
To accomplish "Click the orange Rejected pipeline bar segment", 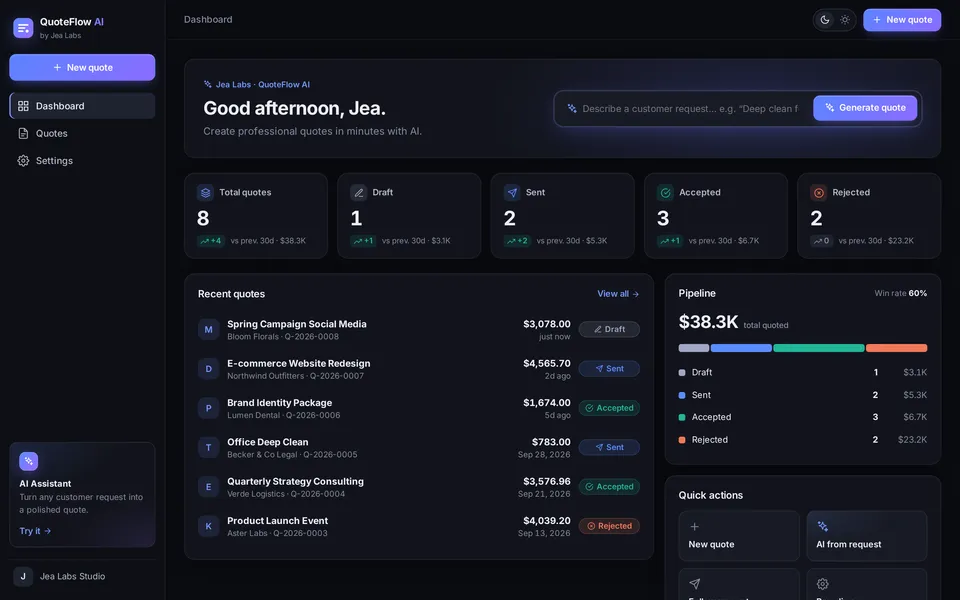I will tap(896, 348).
